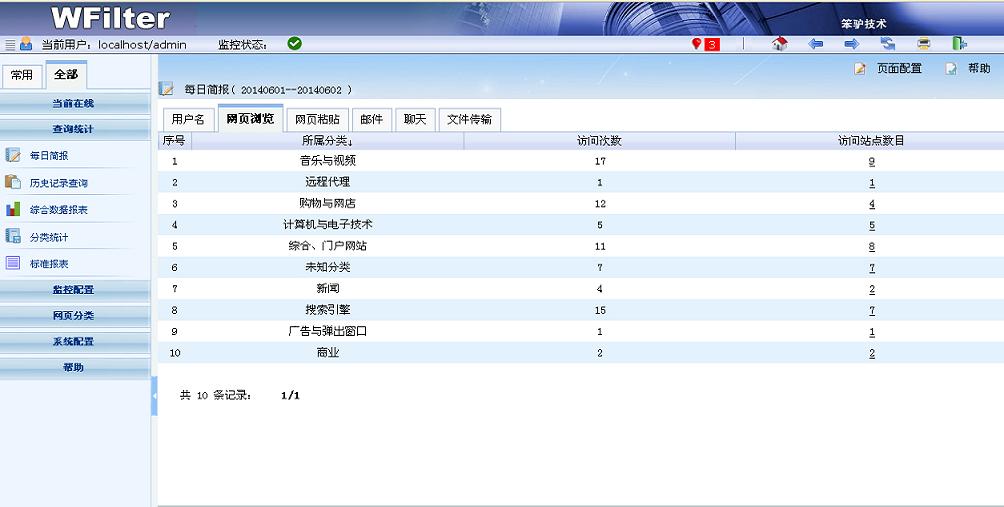Open 每日简报 in the sidebar
This screenshot has width=1004, height=507.
pos(49,156)
